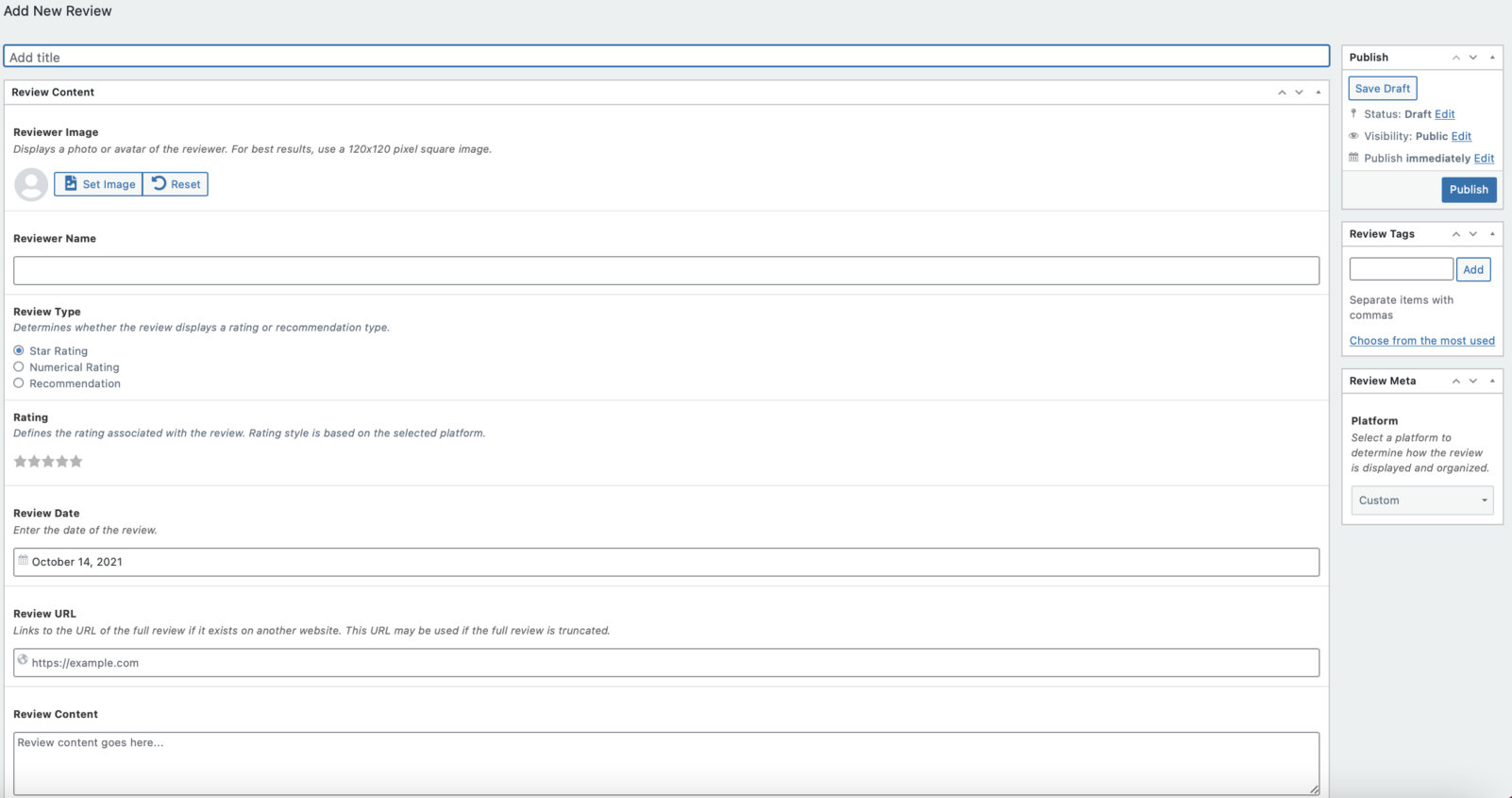Collapse the Review Meta panel
Image resolution: width=1512 pixels, height=798 pixels.
point(1492,381)
